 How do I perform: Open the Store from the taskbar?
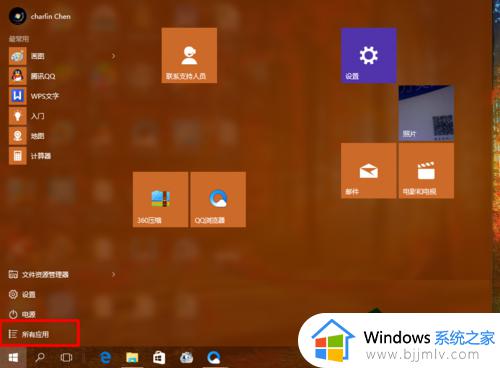point(159,358)
